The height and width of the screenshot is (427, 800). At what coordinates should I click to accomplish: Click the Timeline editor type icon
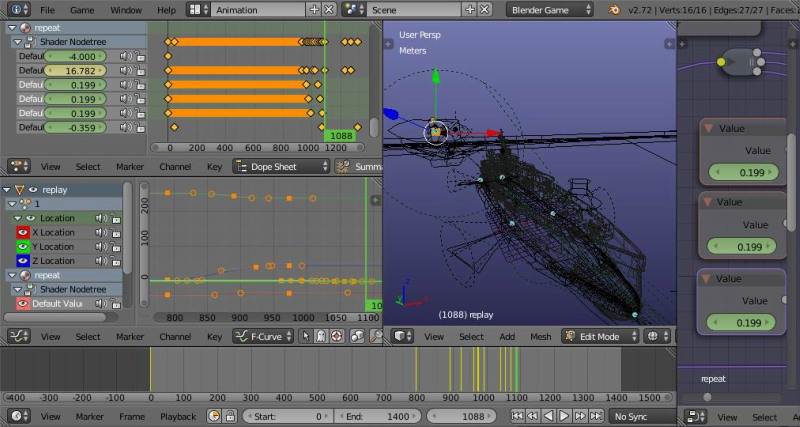[14, 416]
